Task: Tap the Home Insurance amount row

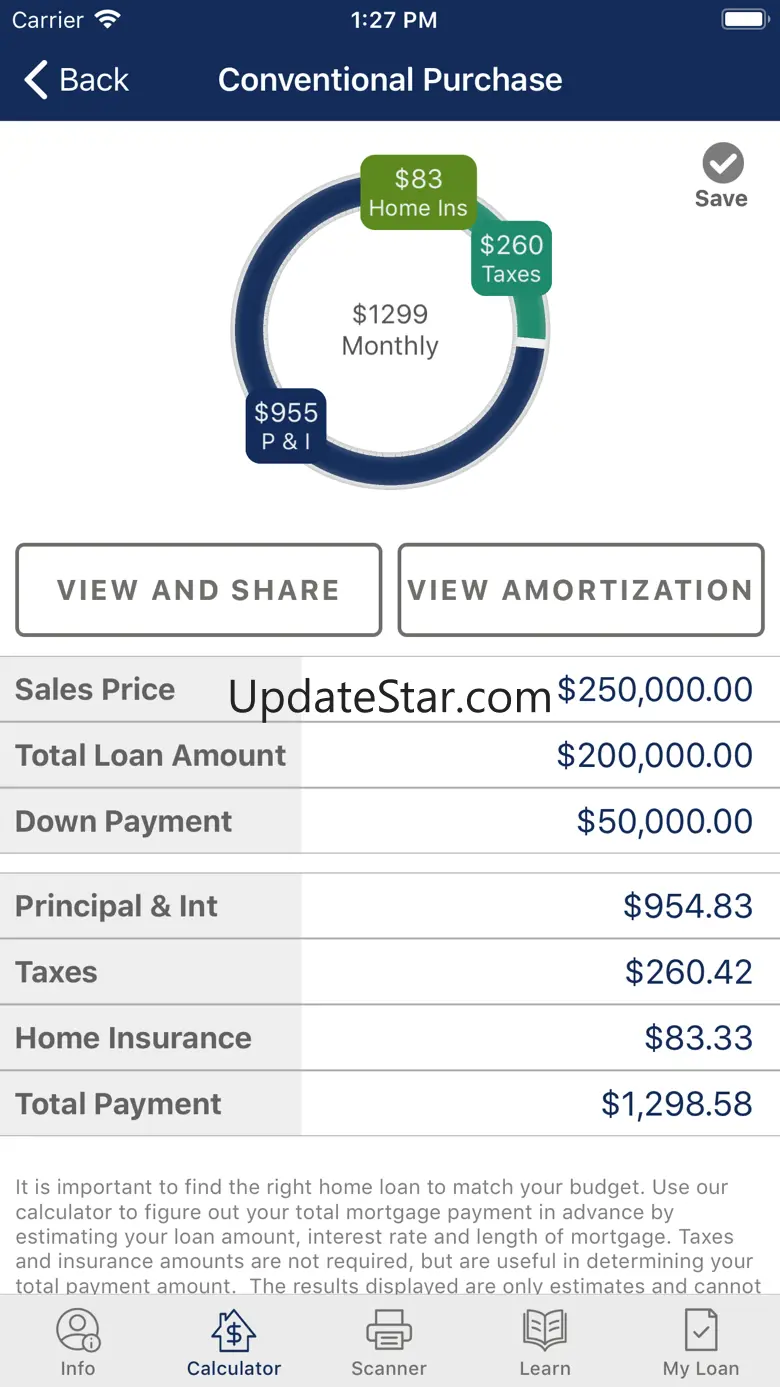Action: coord(698,1037)
